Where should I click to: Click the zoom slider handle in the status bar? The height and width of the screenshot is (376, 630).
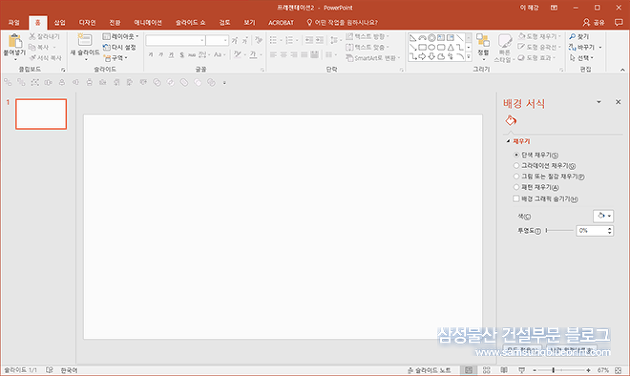[x=553, y=370]
